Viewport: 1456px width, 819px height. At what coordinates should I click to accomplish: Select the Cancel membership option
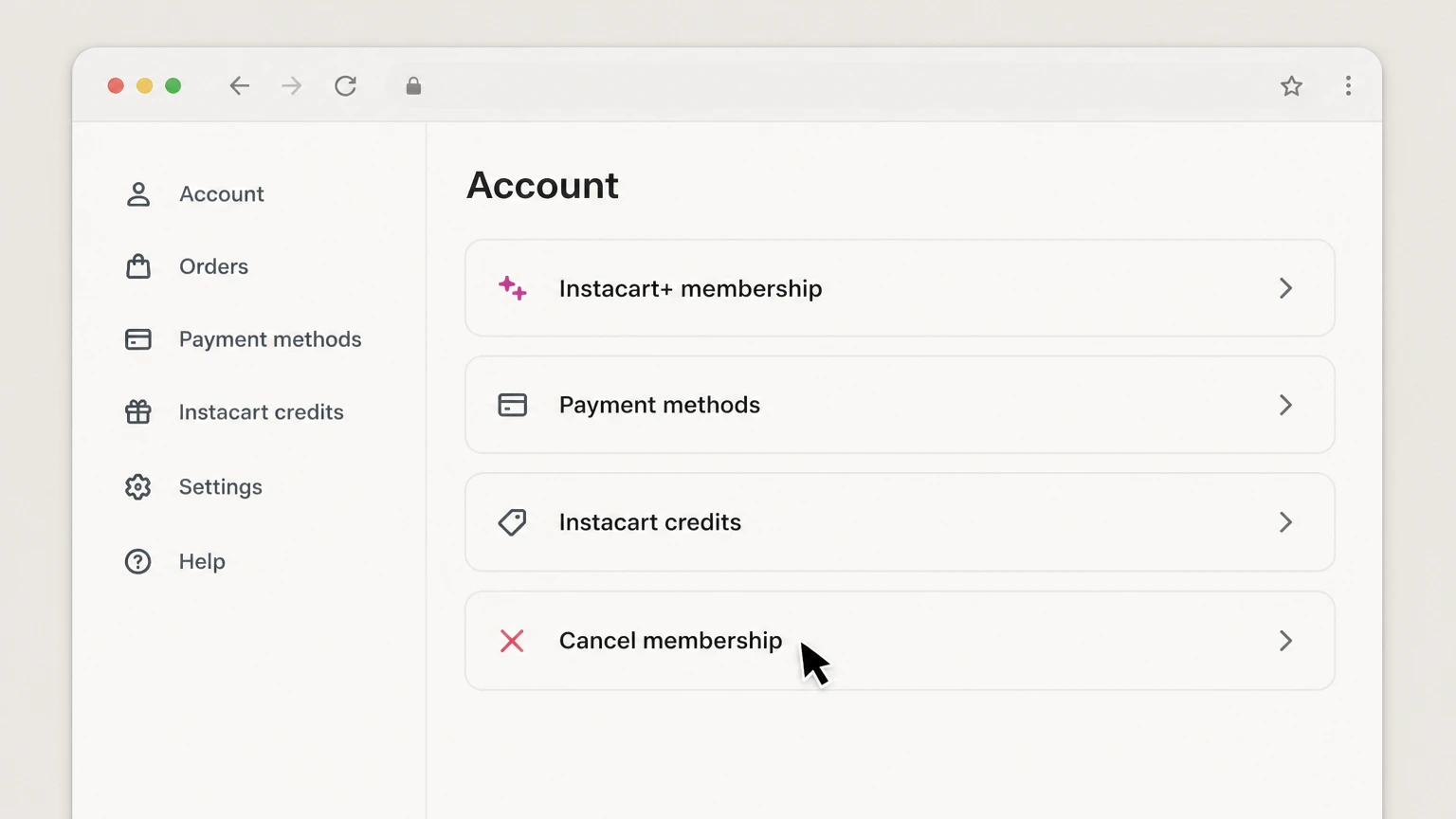pyautogui.click(x=900, y=641)
